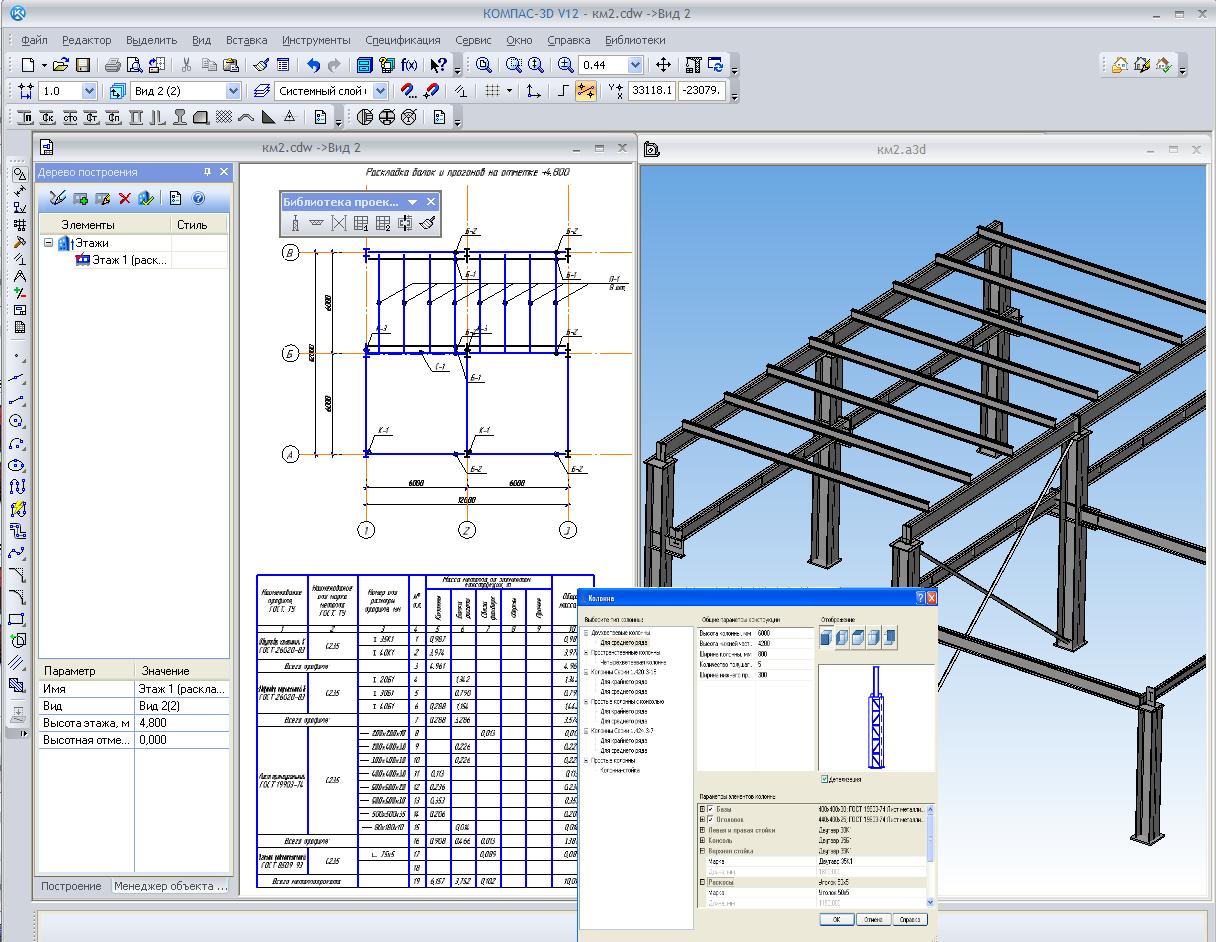Image resolution: width=1216 pixels, height=942 pixels.
Task: Collapse the Этажи tree node
Action: 48,243
